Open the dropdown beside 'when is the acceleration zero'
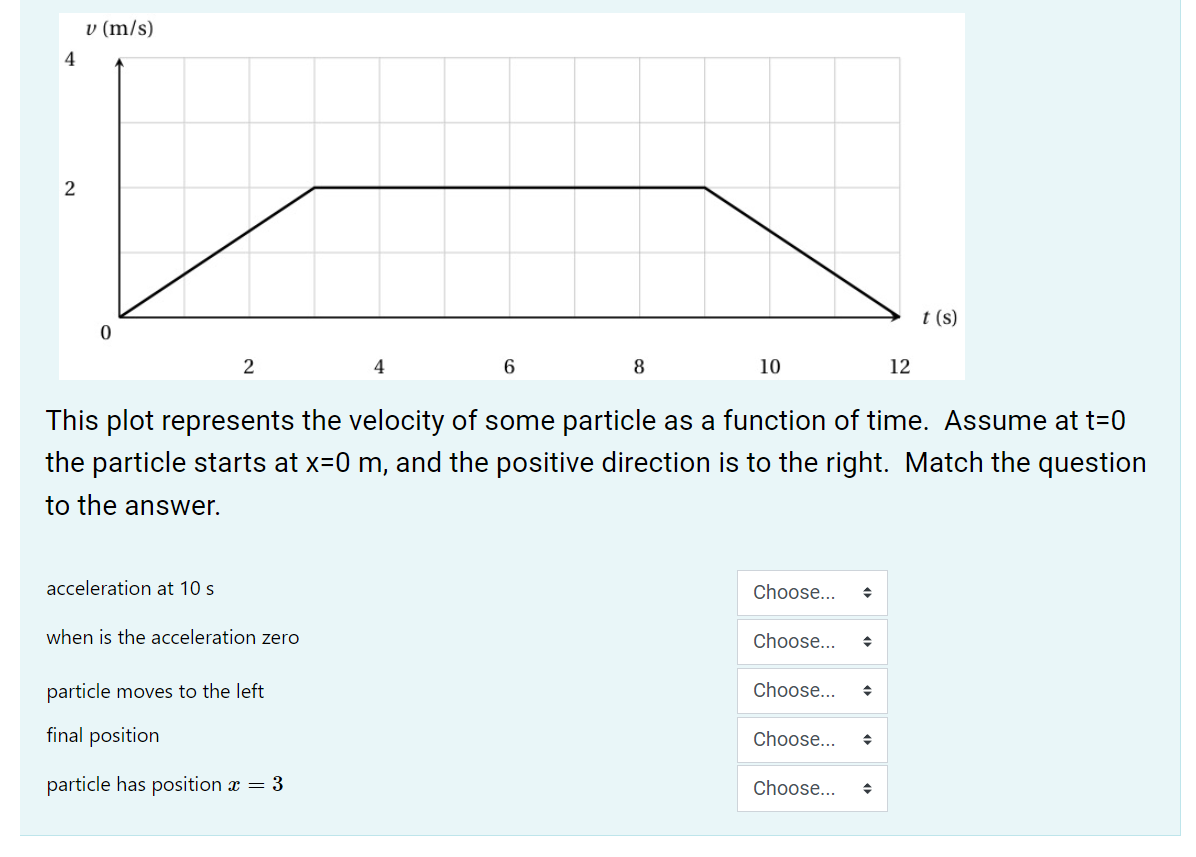 (x=811, y=641)
